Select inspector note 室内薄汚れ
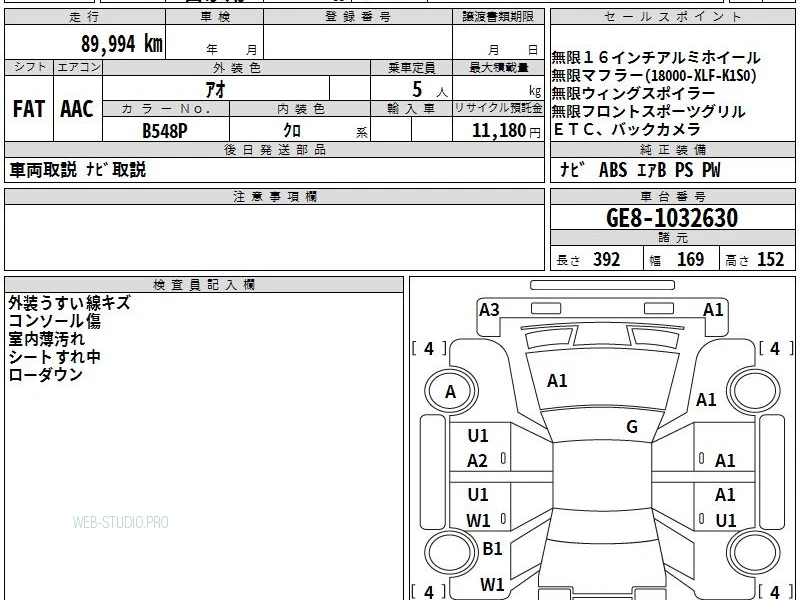 46,339
